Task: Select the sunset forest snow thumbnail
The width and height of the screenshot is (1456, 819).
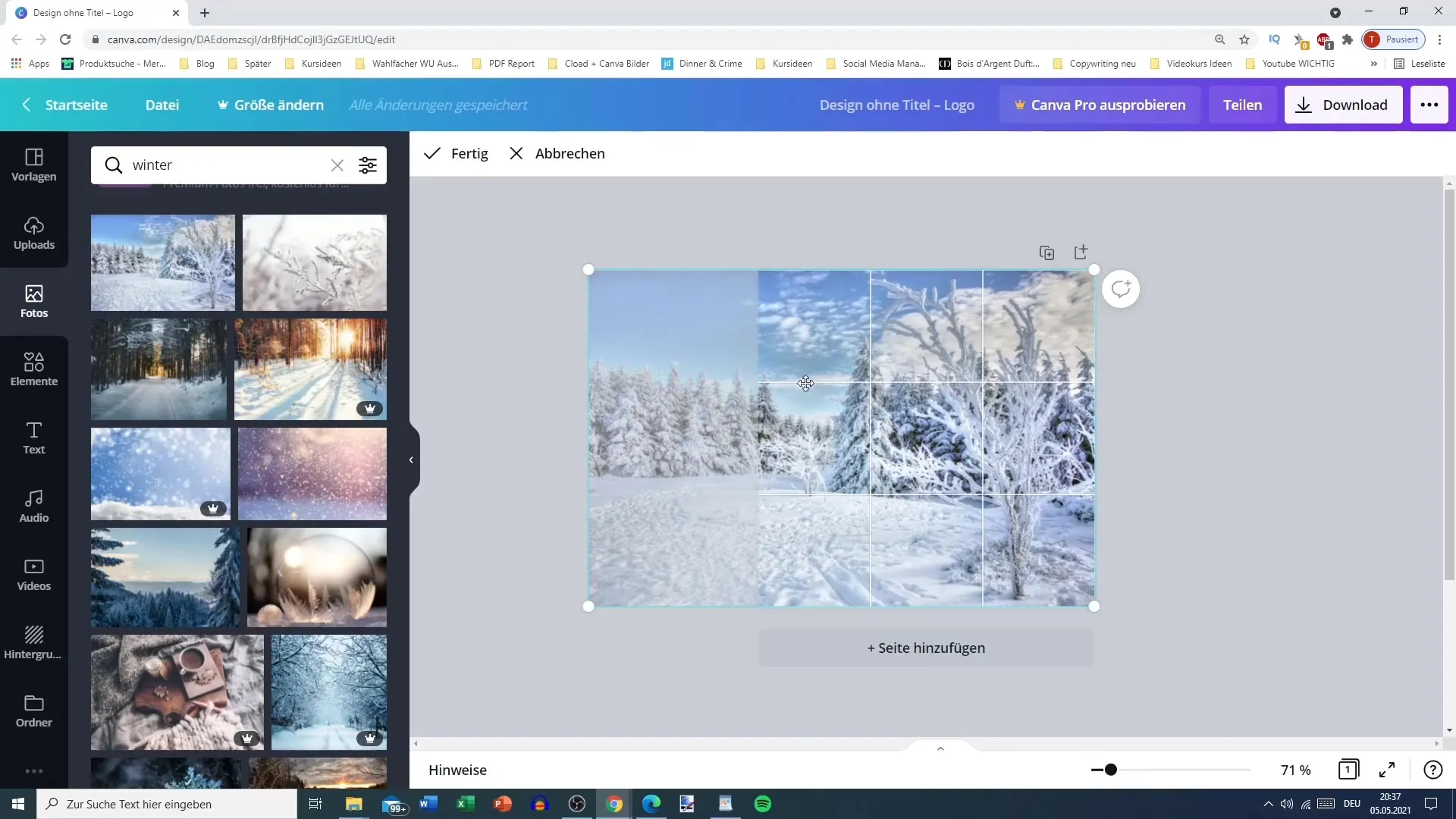Action: coord(310,369)
